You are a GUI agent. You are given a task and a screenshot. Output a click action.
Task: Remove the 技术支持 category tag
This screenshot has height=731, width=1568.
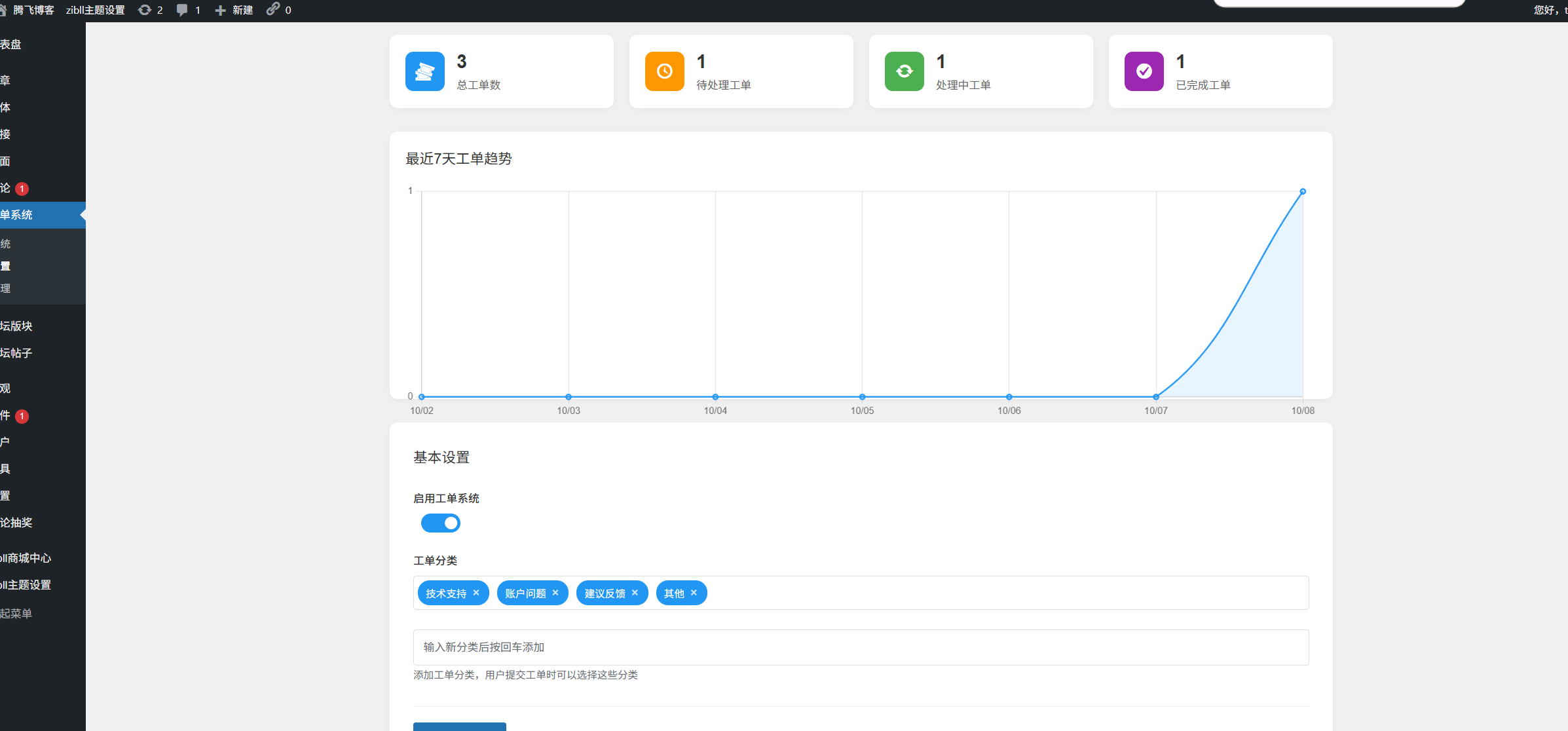point(476,593)
